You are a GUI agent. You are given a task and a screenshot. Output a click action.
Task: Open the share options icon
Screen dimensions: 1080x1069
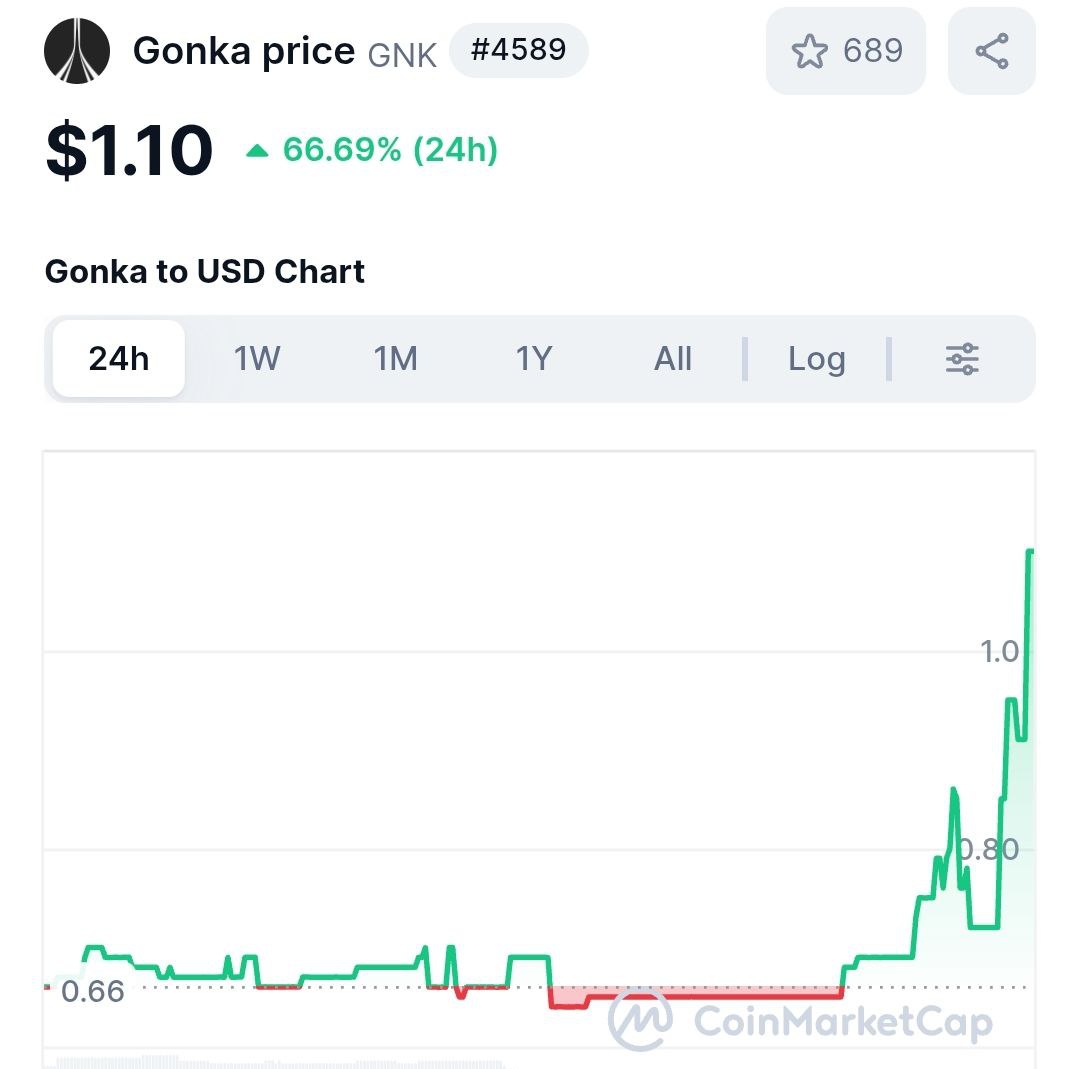(x=991, y=51)
